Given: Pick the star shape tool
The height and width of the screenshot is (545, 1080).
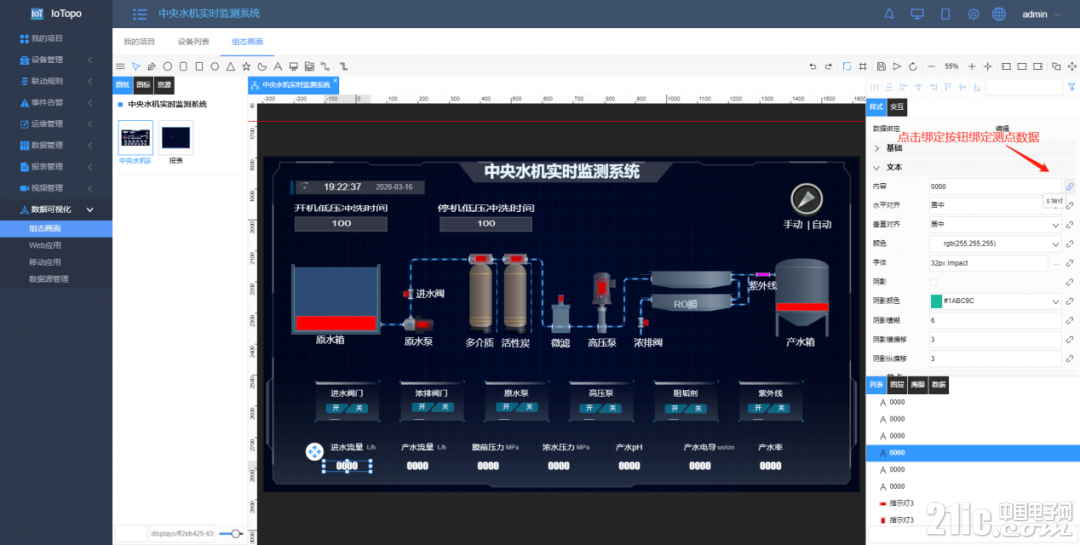Looking at the screenshot, I should (246, 66).
